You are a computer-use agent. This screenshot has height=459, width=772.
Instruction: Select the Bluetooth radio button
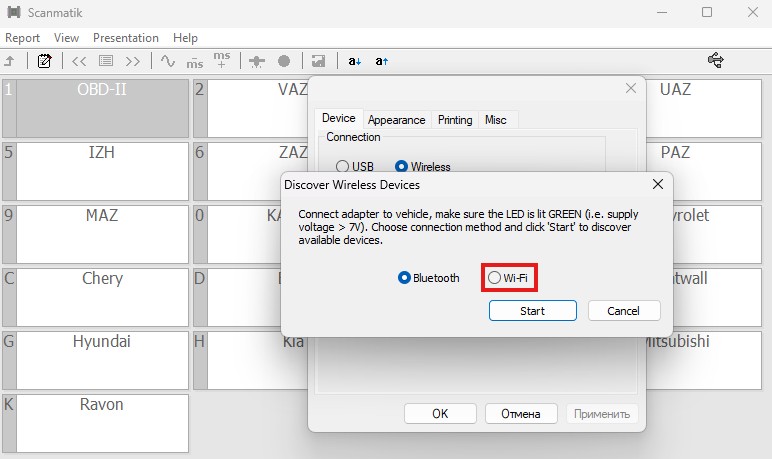click(x=405, y=278)
